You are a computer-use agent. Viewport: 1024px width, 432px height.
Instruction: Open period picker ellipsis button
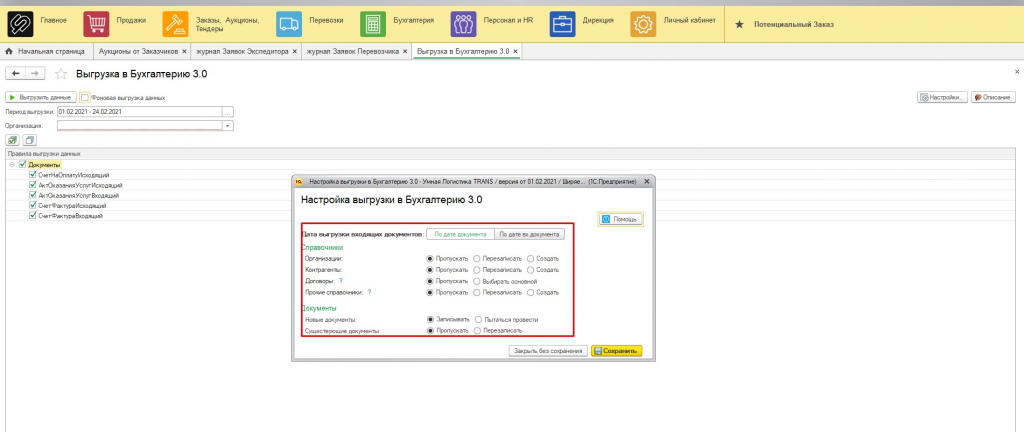228,112
